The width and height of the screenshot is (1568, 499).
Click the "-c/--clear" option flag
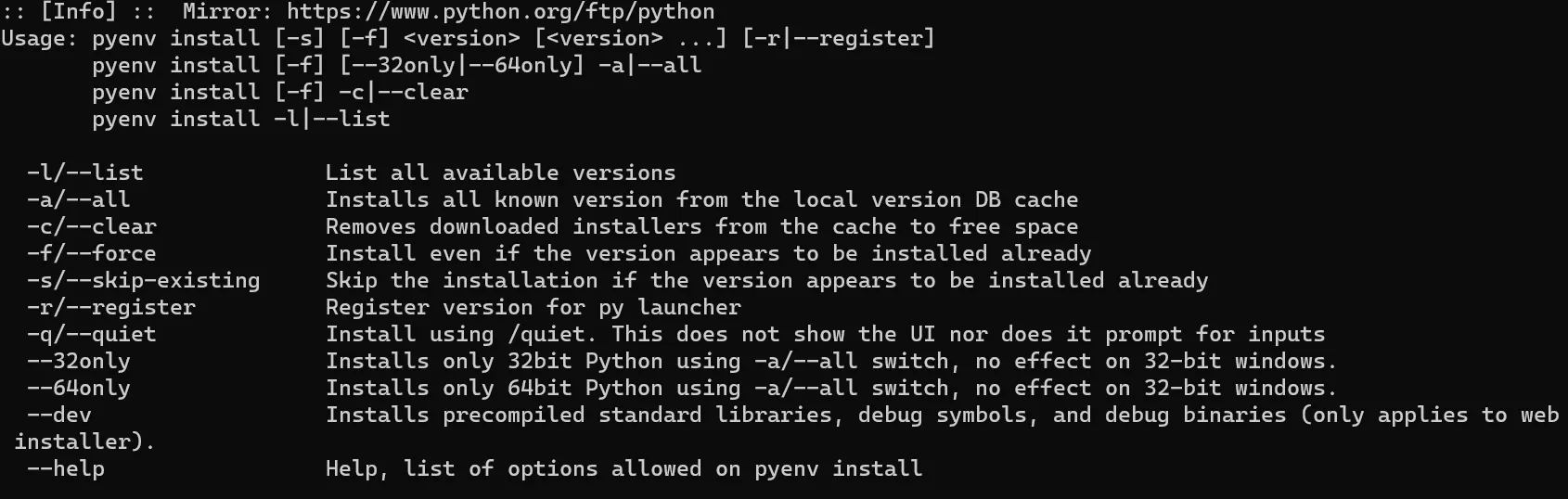point(91,226)
